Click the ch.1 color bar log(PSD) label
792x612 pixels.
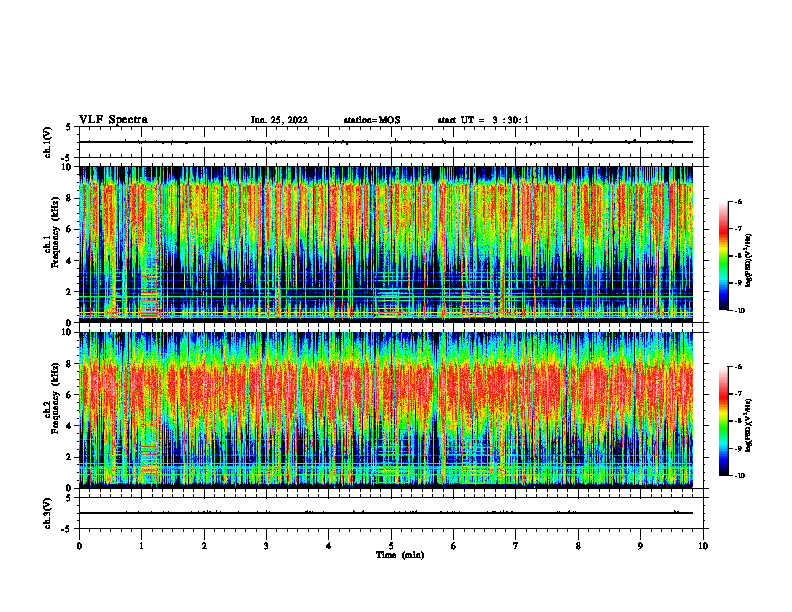(749, 261)
